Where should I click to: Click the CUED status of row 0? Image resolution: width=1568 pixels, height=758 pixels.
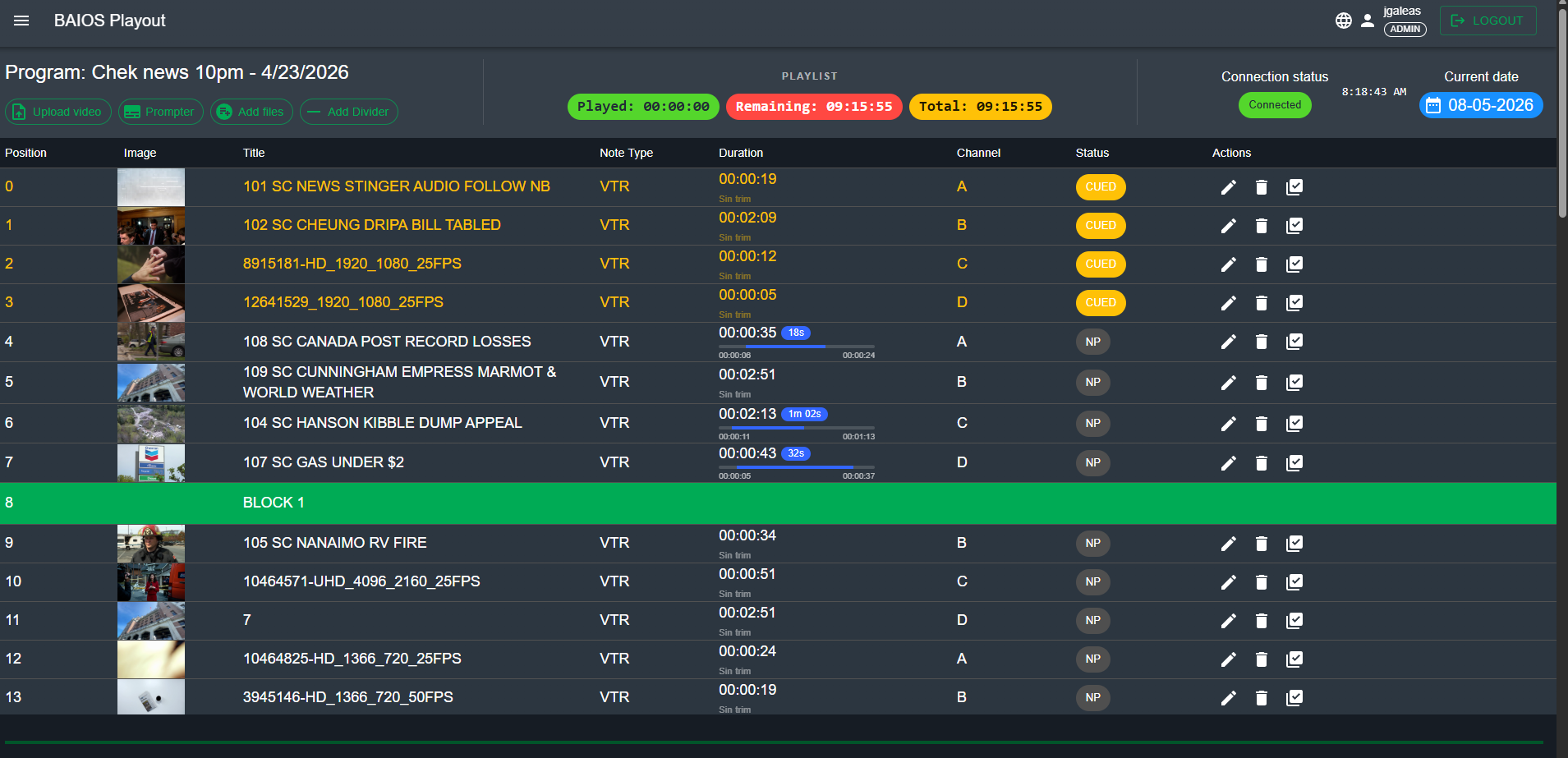click(x=1101, y=187)
